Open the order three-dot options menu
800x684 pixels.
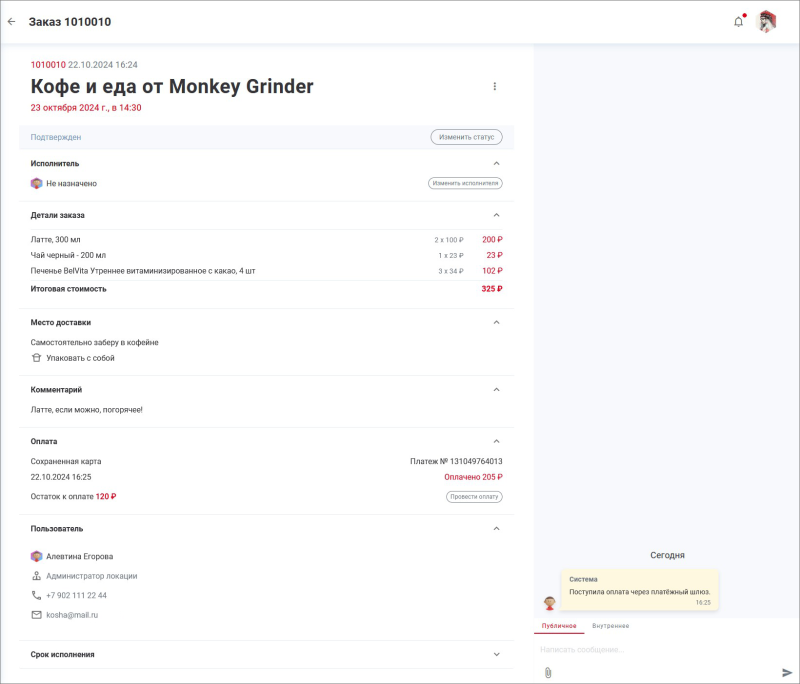pyautogui.click(x=494, y=87)
